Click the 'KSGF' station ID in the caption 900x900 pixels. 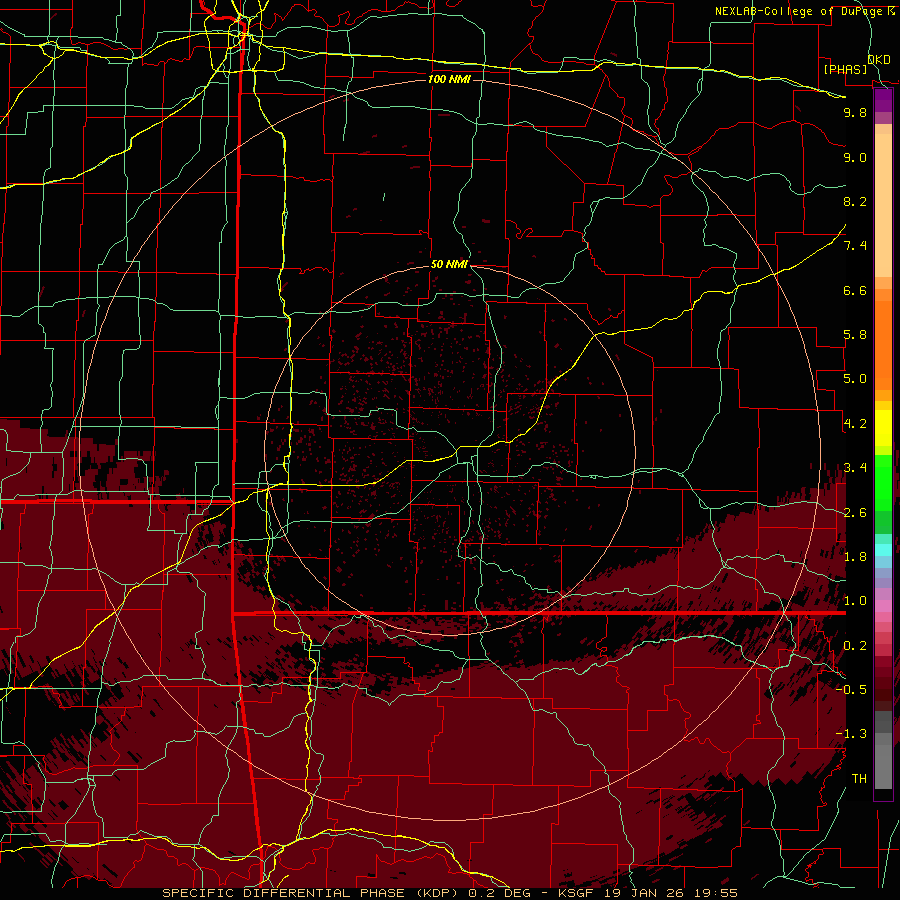pyautogui.click(x=576, y=893)
